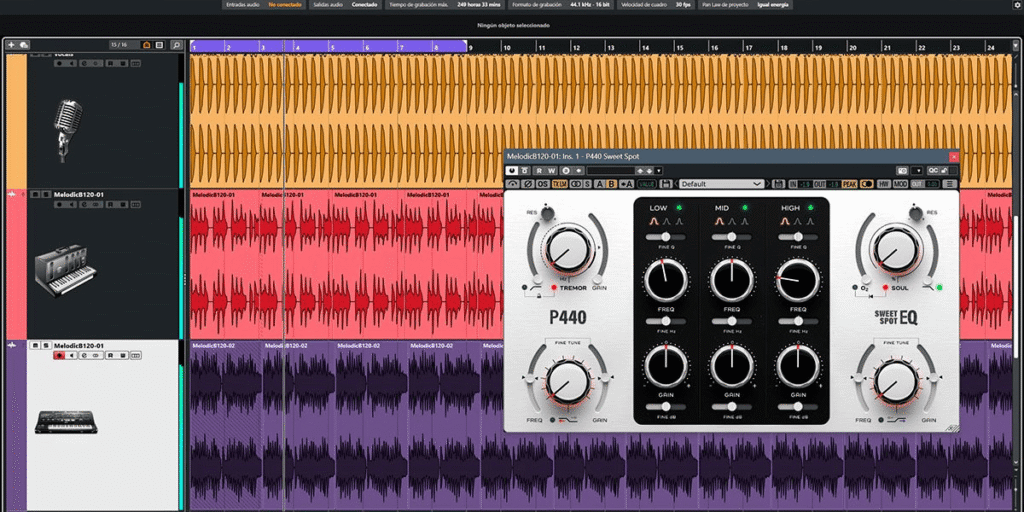1024x512 pixels.
Task: Open the settings gear at top right
Action: 1019,5
